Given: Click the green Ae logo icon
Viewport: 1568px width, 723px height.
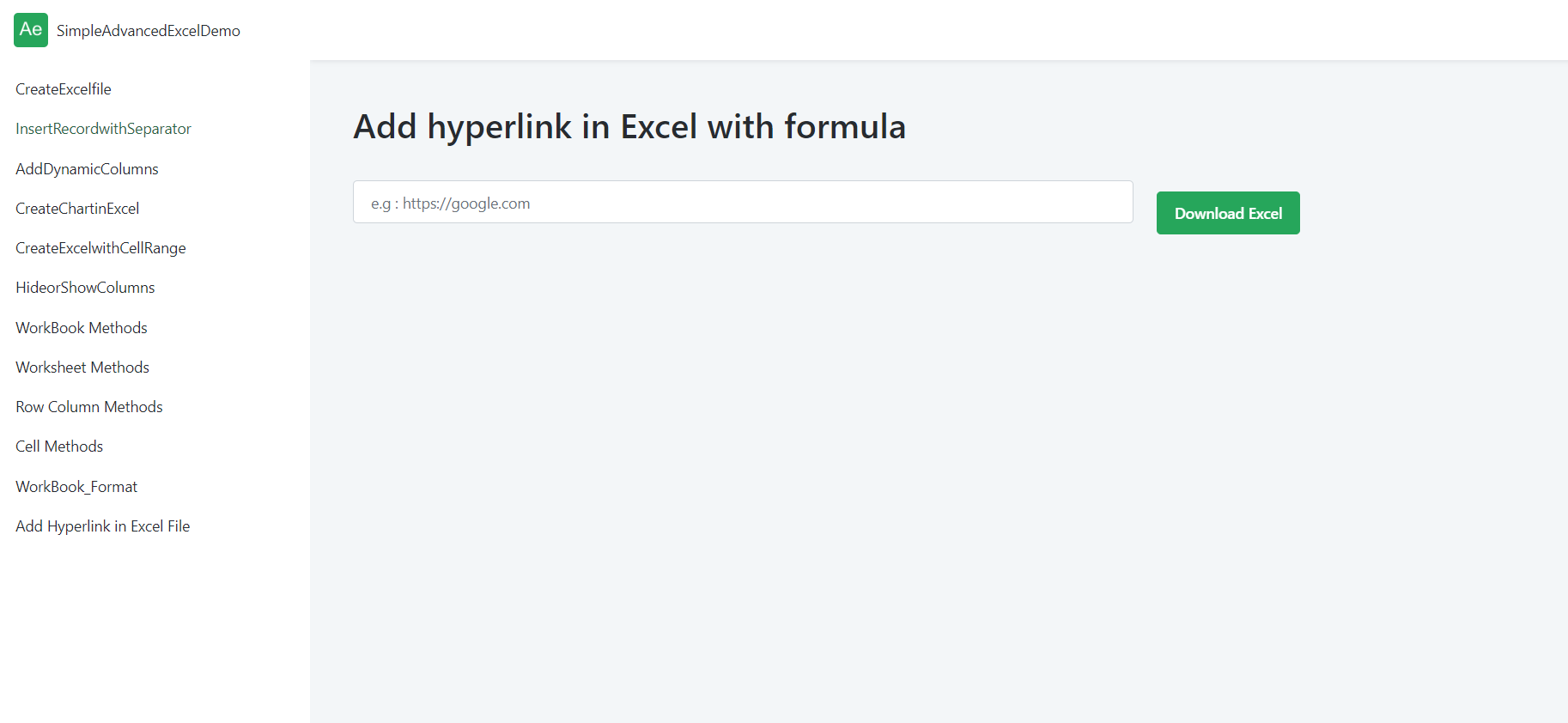Looking at the screenshot, I should (x=30, y=30).
